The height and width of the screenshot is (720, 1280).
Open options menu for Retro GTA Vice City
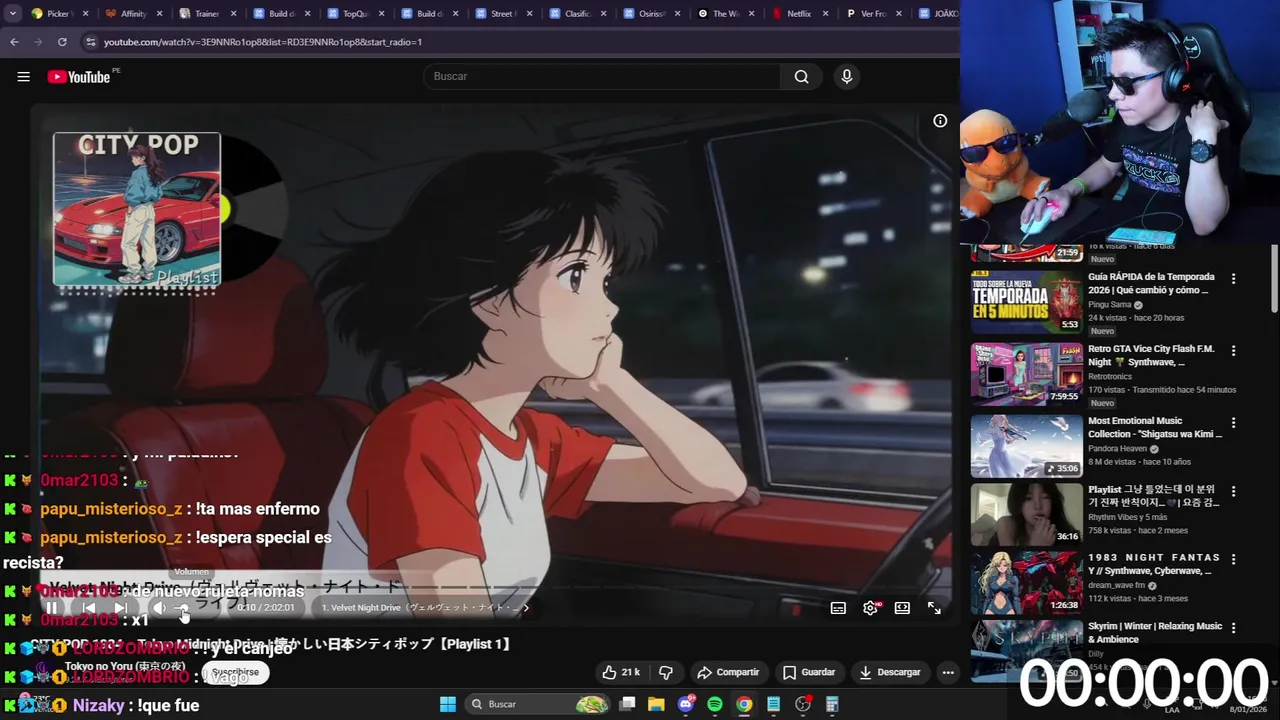[x=1233, y=351]
